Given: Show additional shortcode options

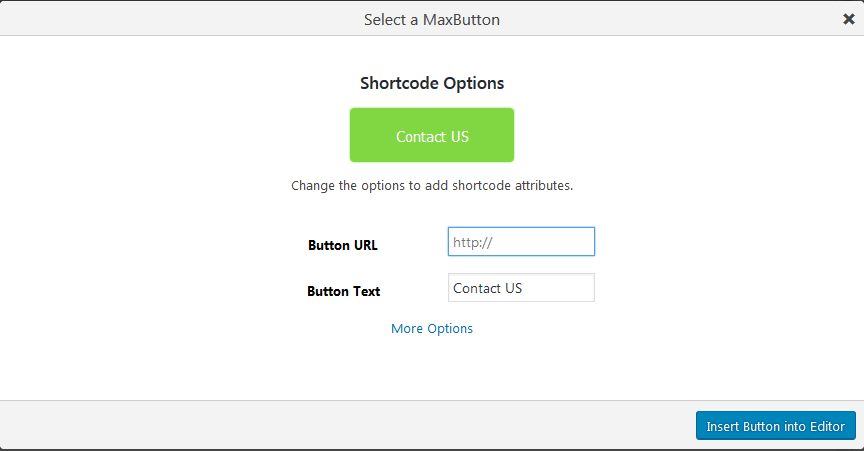Looking at the screenshot, I should tap(432, 328).
